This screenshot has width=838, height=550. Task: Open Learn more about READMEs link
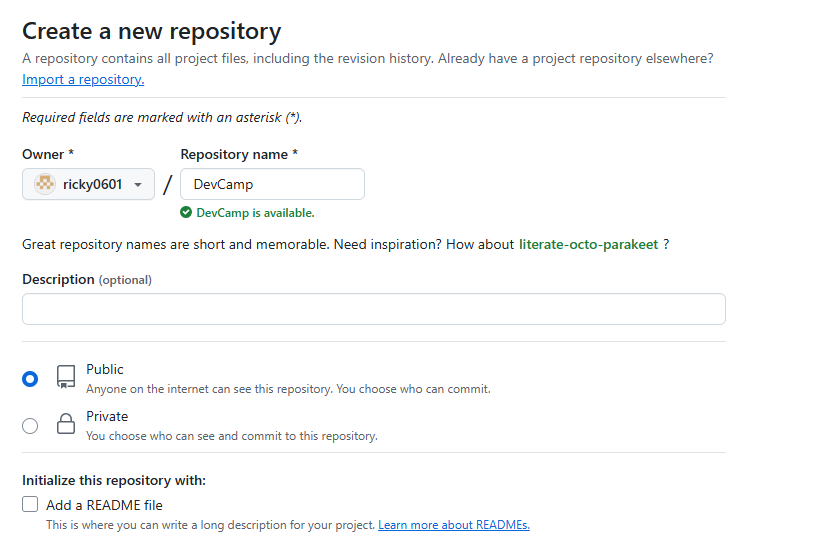coord(453,525)
